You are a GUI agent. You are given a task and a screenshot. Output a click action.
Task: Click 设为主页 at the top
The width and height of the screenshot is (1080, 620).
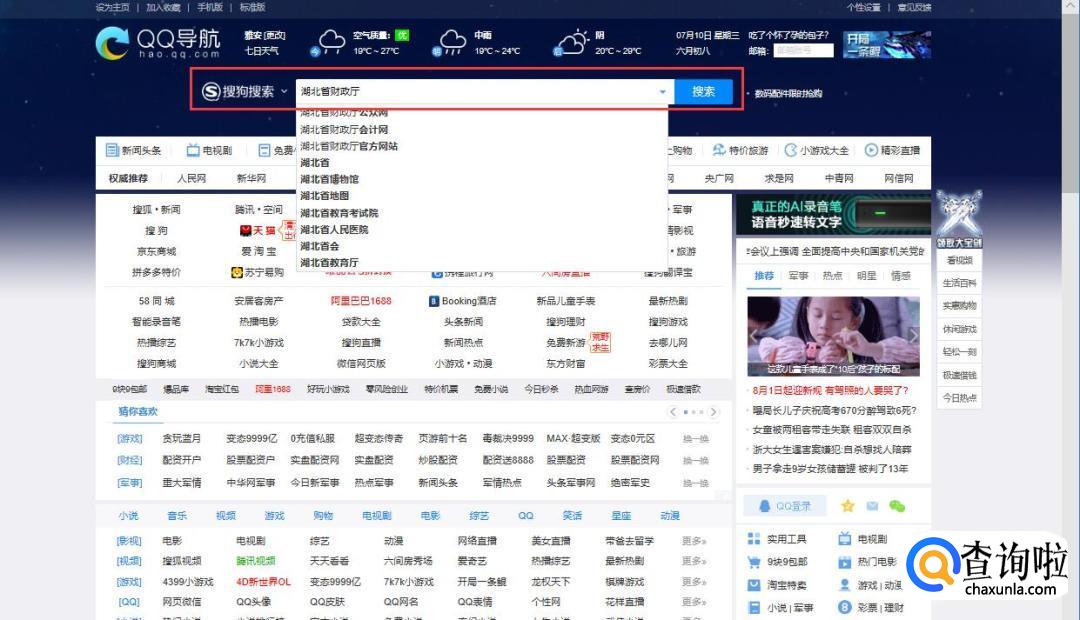pyautogui.click(x=113, y=7)
